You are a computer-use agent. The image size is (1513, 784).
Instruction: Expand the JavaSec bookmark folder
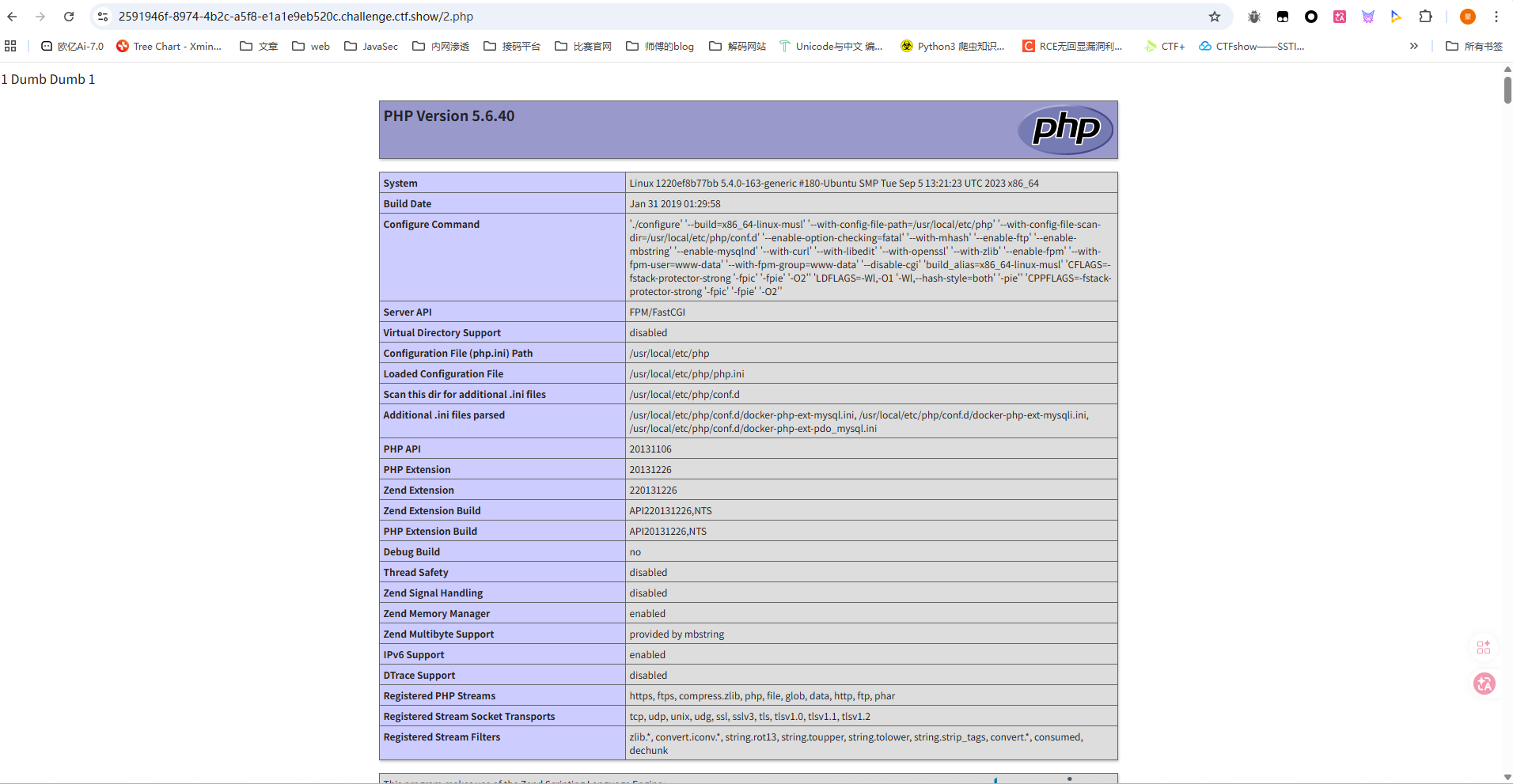[371, 46]
